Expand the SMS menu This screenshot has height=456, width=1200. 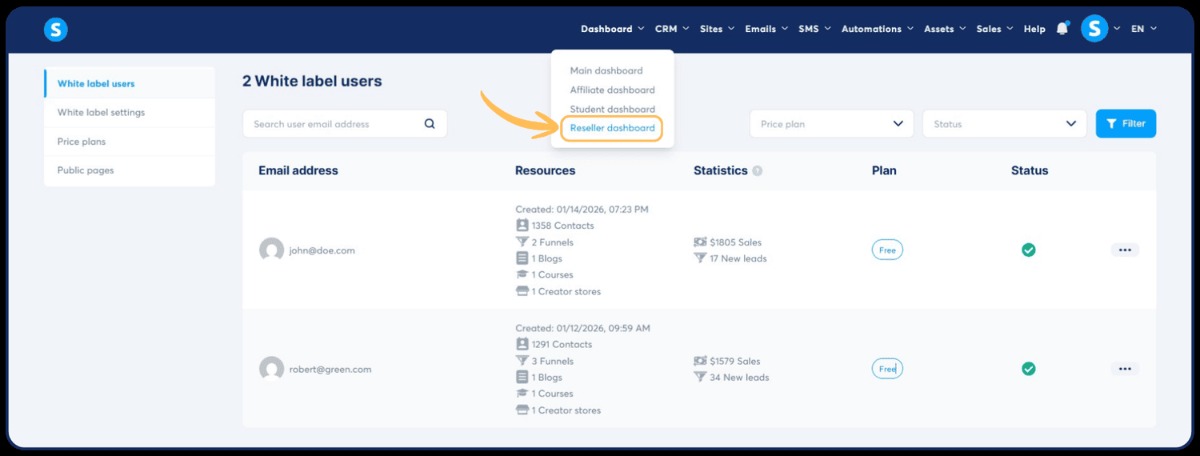(814, 29)
